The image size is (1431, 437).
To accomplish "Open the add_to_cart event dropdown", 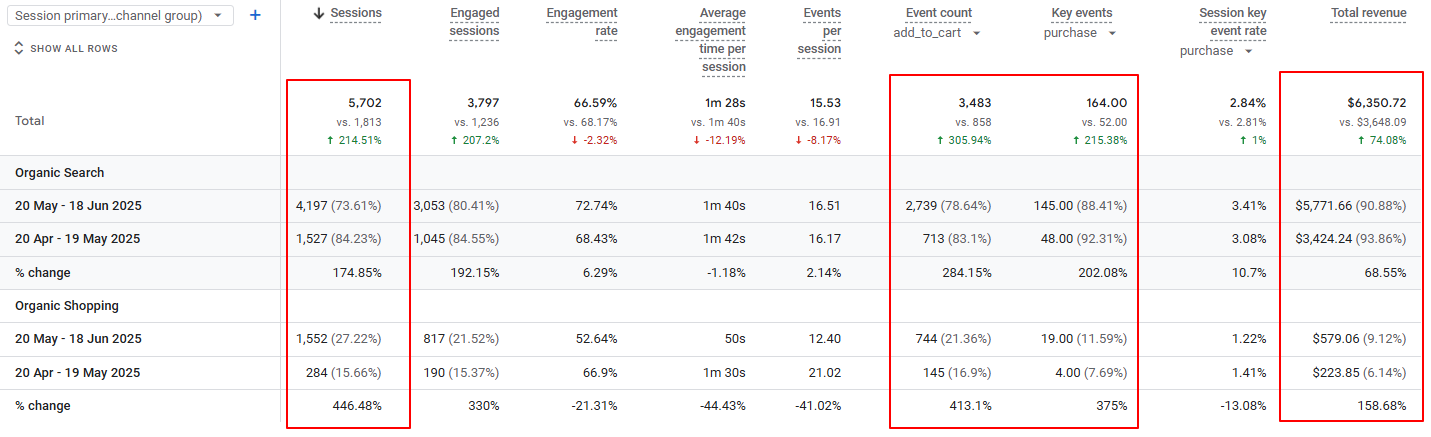I will [937, 33].
